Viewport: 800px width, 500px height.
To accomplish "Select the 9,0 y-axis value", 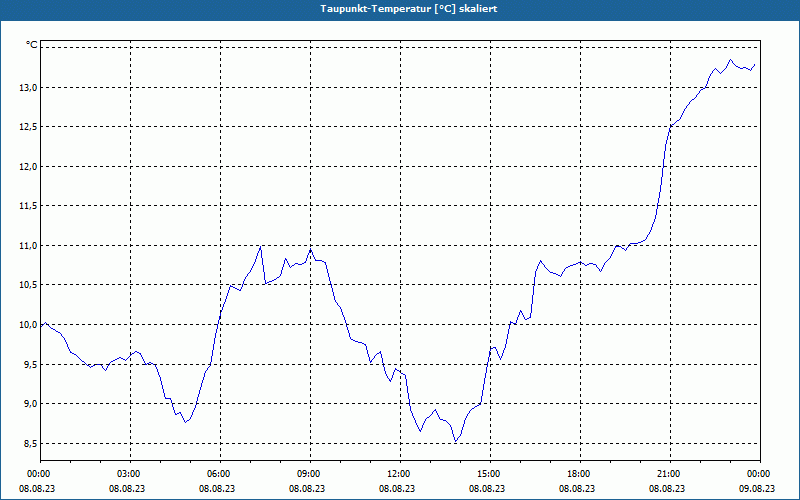I will pyautogui.click(x=31, y=404).
